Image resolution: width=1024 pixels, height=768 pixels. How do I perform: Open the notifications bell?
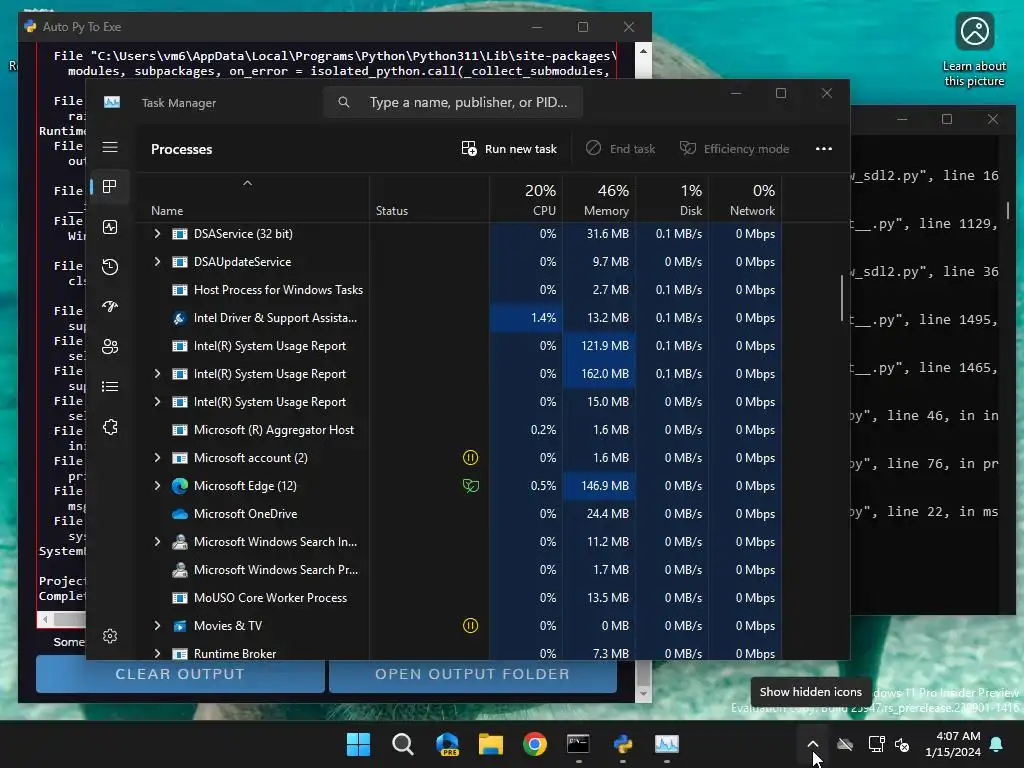[997, 744]
